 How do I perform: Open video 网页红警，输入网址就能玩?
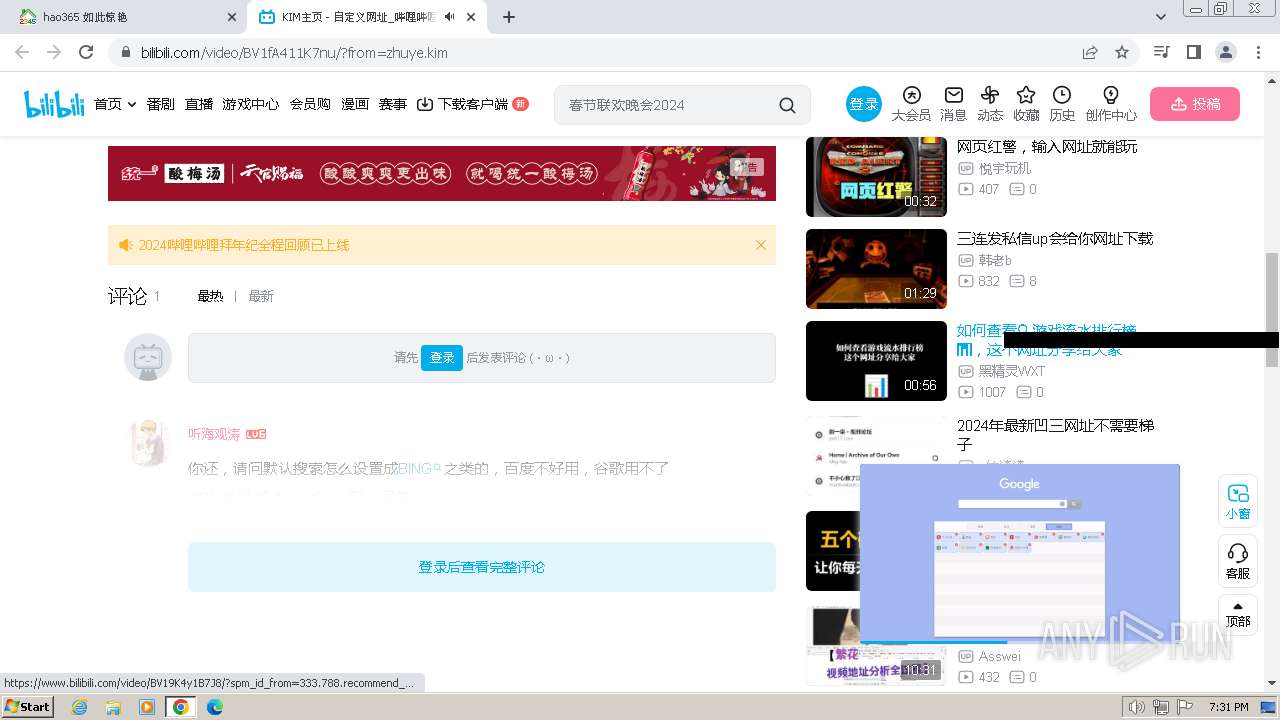click(1047, 147)
